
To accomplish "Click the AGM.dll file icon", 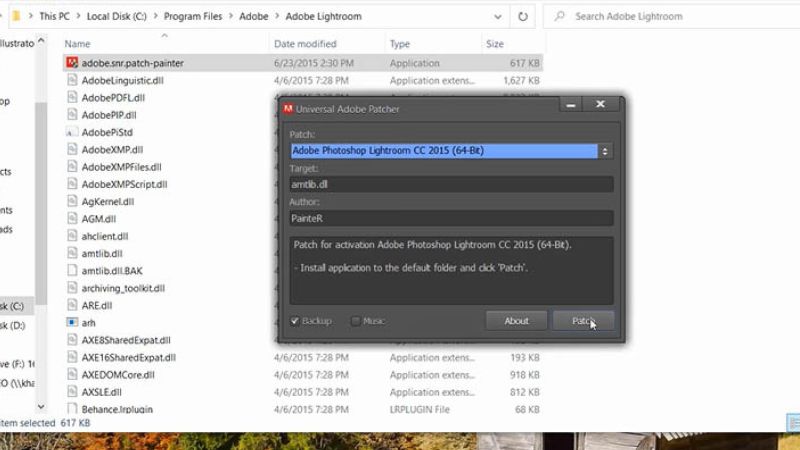I will pyautogui.click(x=72, y=219).
